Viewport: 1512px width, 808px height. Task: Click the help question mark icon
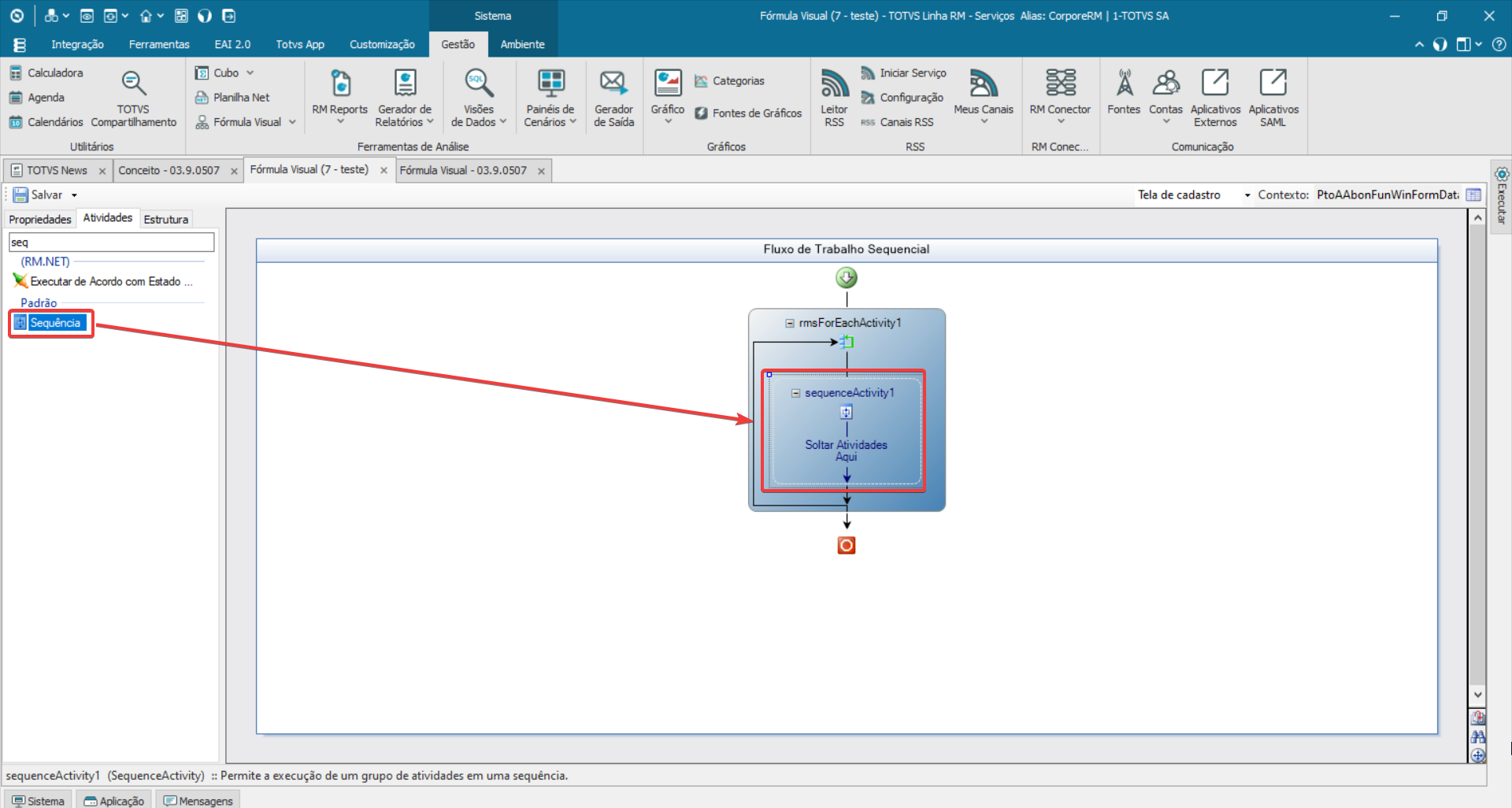click(x=1499, y=44)
